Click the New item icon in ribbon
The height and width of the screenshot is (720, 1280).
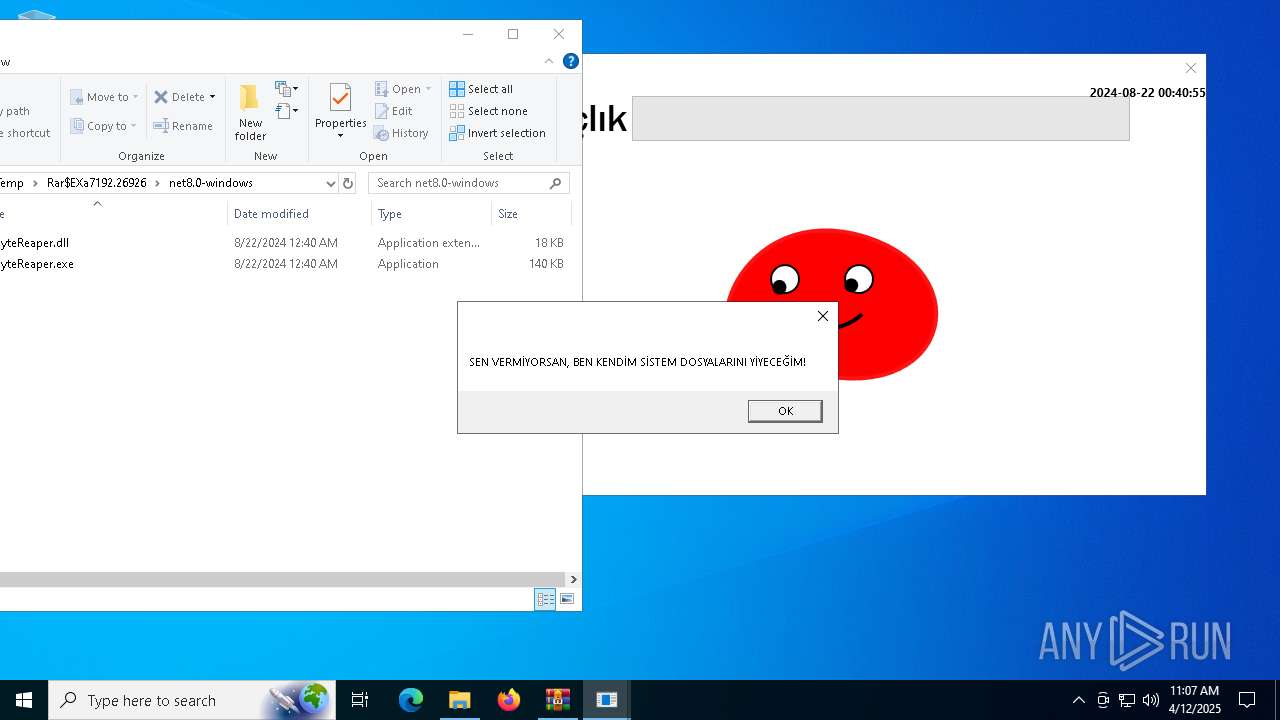click(x=286, y=89)
